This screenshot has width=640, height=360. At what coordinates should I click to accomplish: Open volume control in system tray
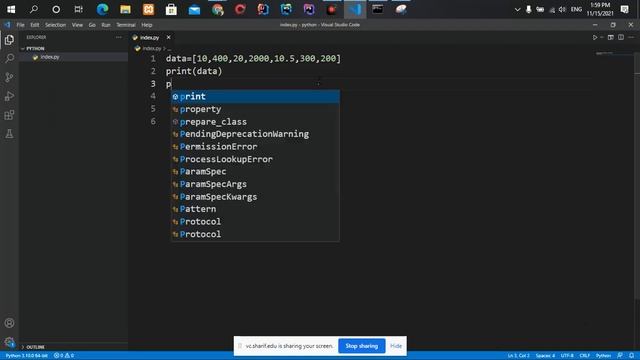562,9
